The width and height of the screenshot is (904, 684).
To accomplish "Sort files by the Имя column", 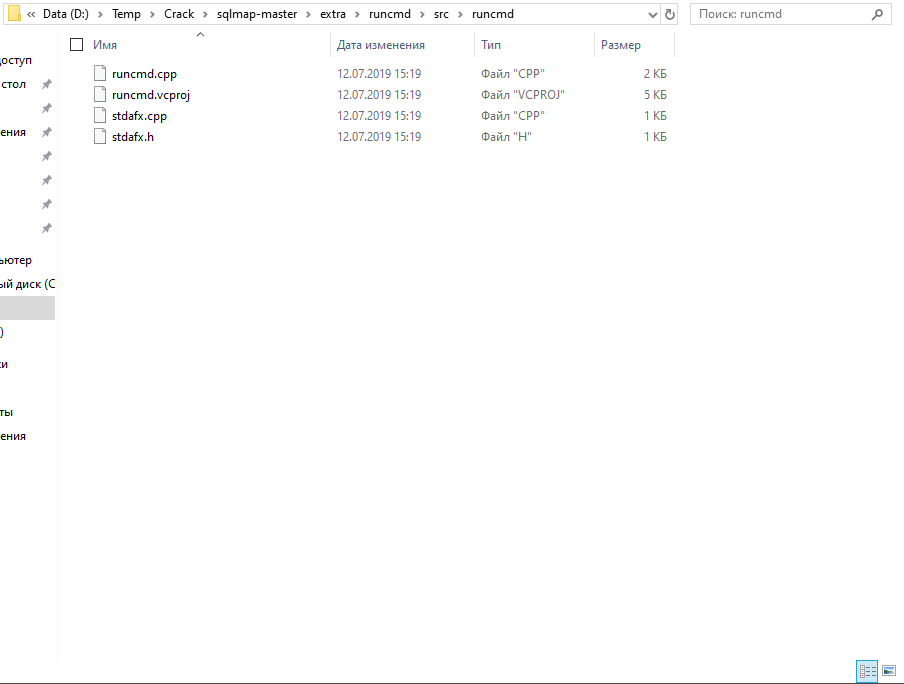I will click(x=105, y=45).
